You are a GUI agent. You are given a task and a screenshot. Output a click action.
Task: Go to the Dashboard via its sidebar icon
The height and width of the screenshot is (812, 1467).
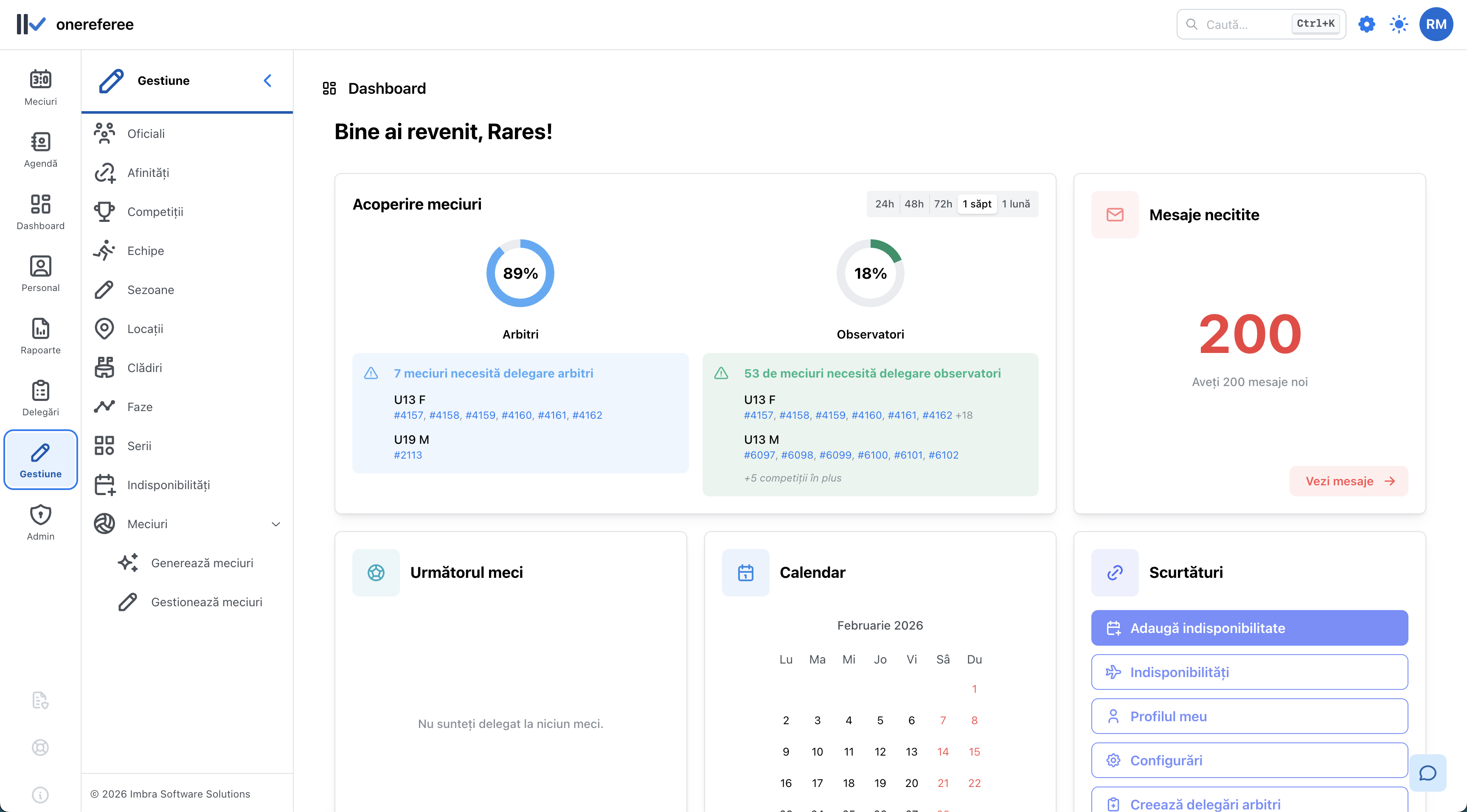pyautogui.click(x=40, y=212)
